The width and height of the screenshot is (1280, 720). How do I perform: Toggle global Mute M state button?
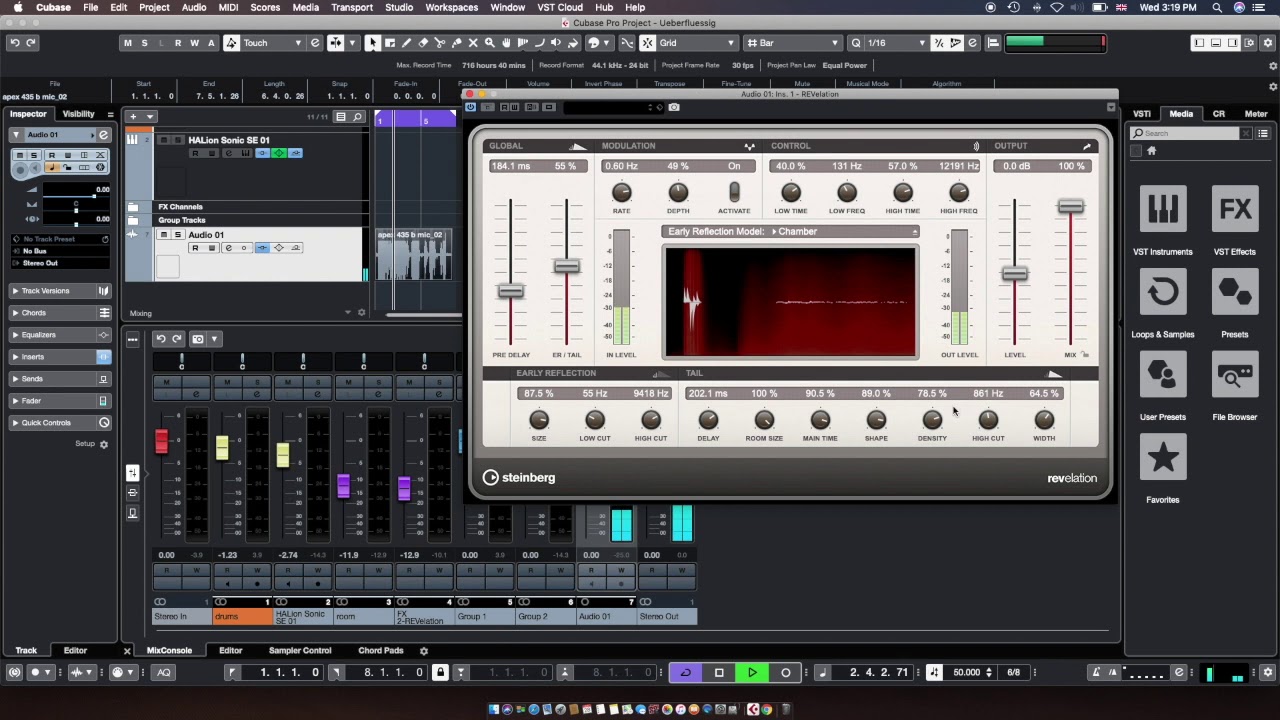(127, 43)
